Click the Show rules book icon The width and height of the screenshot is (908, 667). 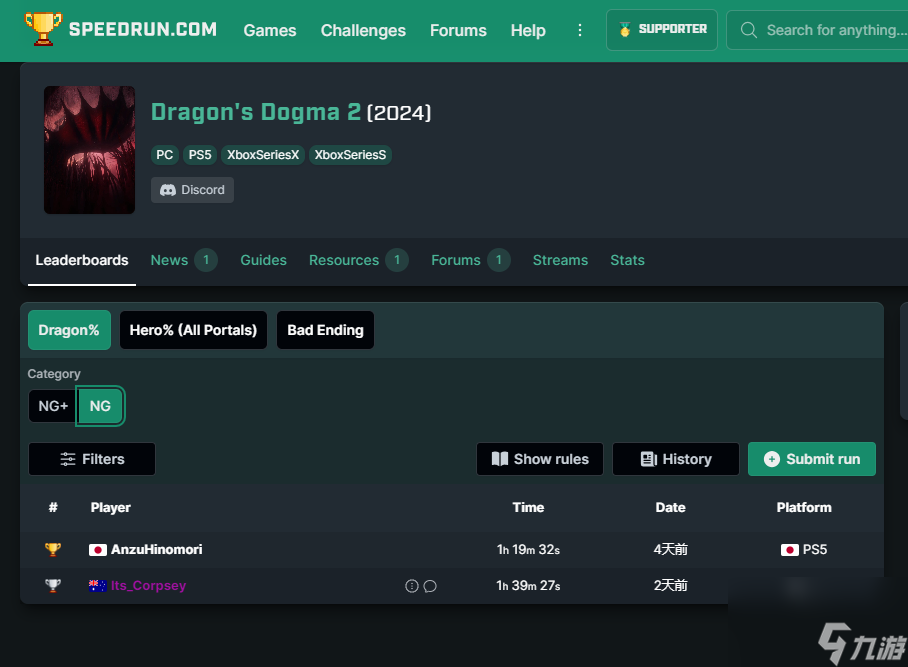pyautogui.click(x=500, y=459)
